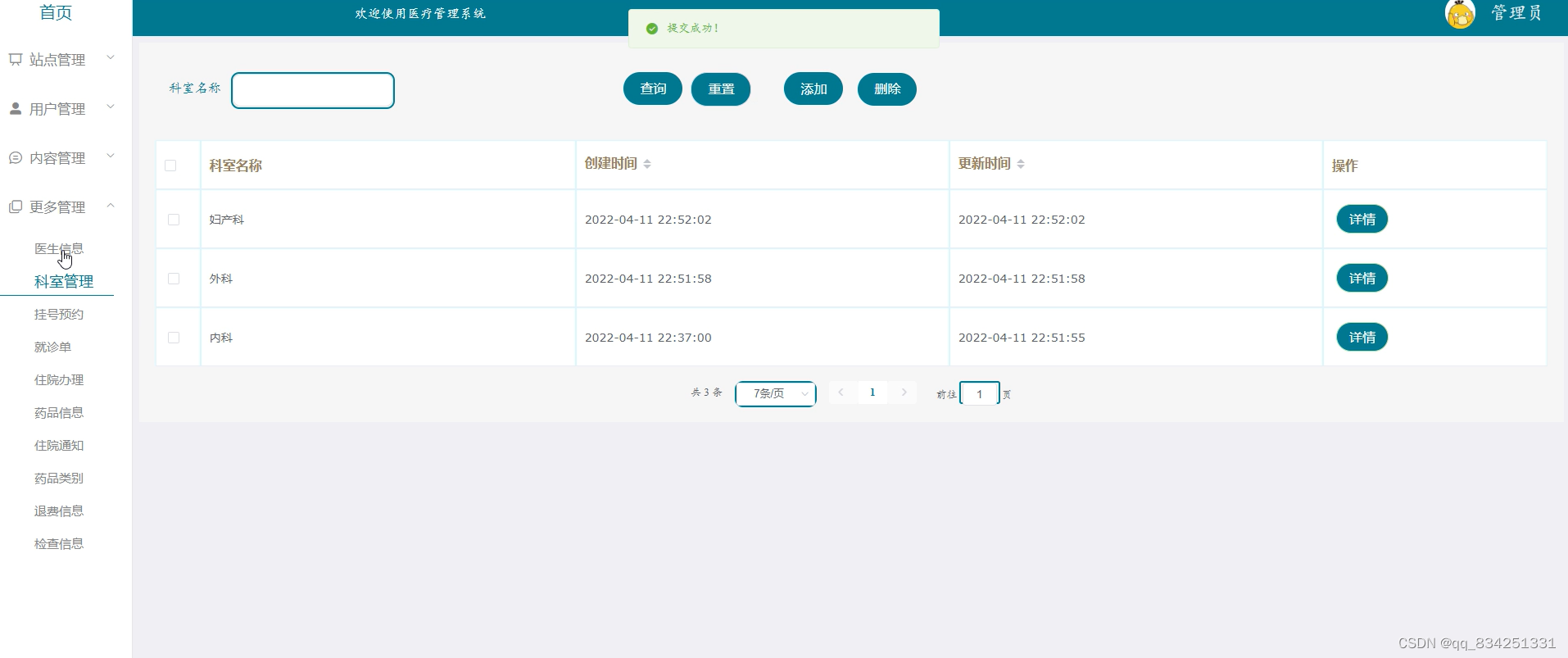The width and height of the screenshot is (1568, 658).
Task: Open 退费信息 submenu item
Action: click(x=59, y=511)
